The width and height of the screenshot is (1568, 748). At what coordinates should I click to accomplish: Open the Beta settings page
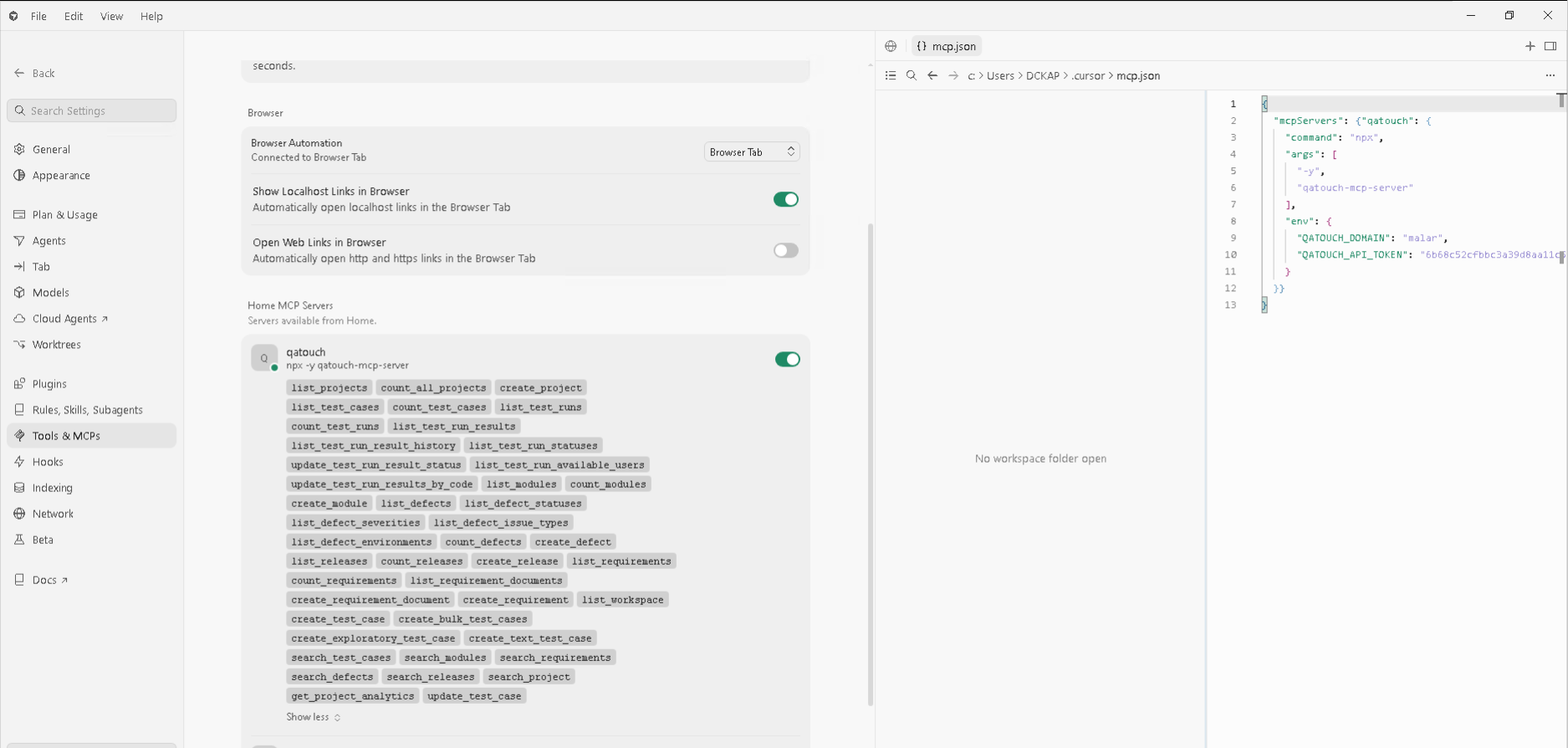[91, 539]
